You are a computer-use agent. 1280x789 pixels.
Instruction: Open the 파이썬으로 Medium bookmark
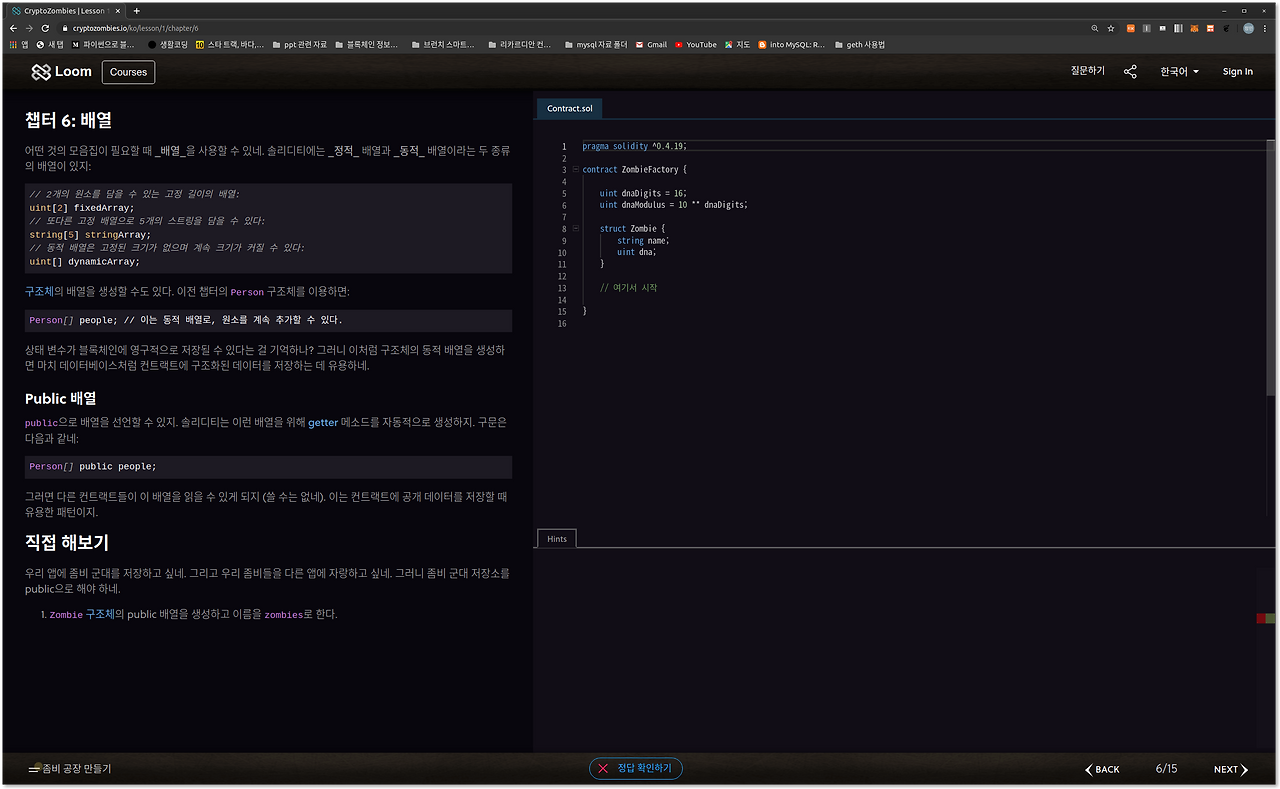[103, 45]
